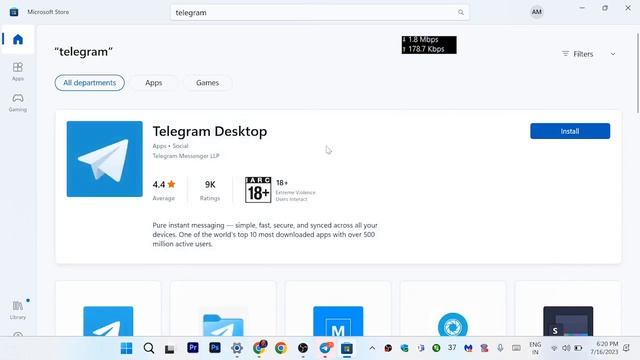Open the Gaming section in sidebar
The height and width of the screenshot is (360, 640).
18,102
